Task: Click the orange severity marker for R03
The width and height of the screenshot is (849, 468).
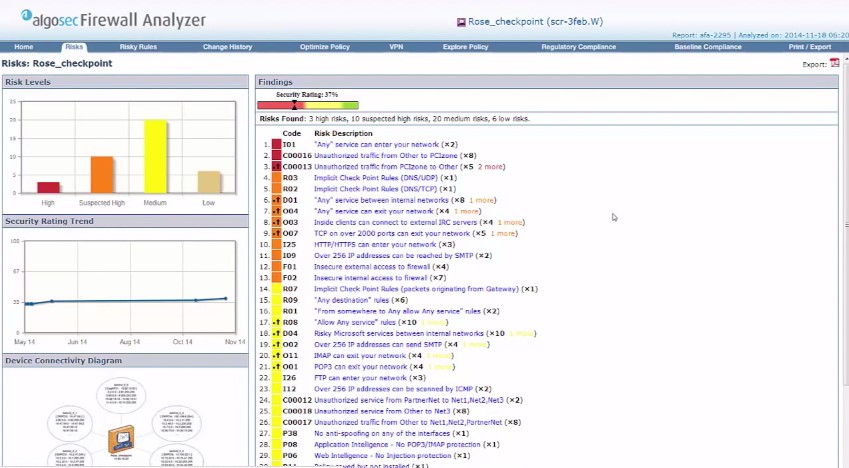Action: [x=276, y=178]
